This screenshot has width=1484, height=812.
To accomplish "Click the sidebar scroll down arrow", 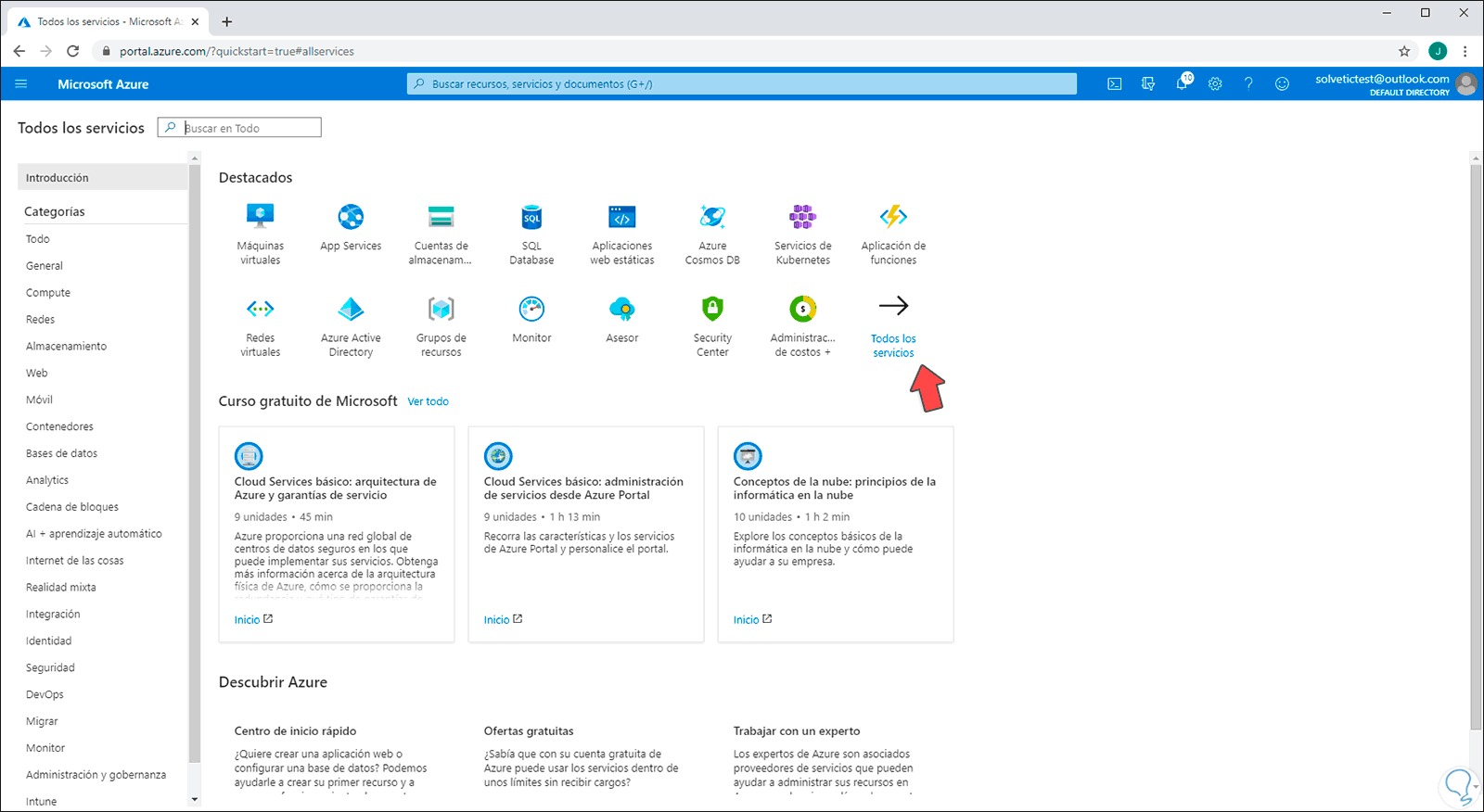I will pos(194,799).
